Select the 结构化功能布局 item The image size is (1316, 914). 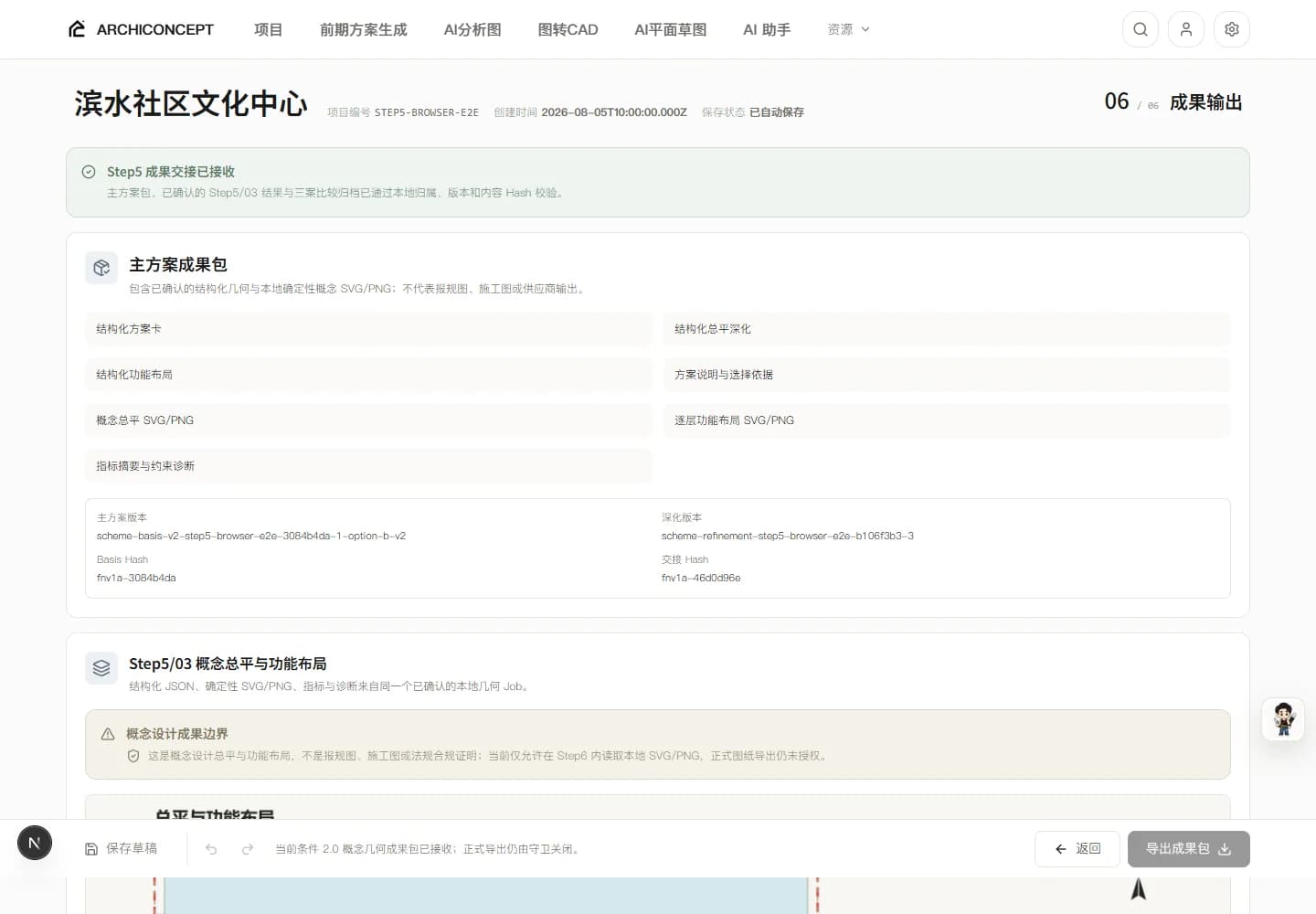point(369,375)
